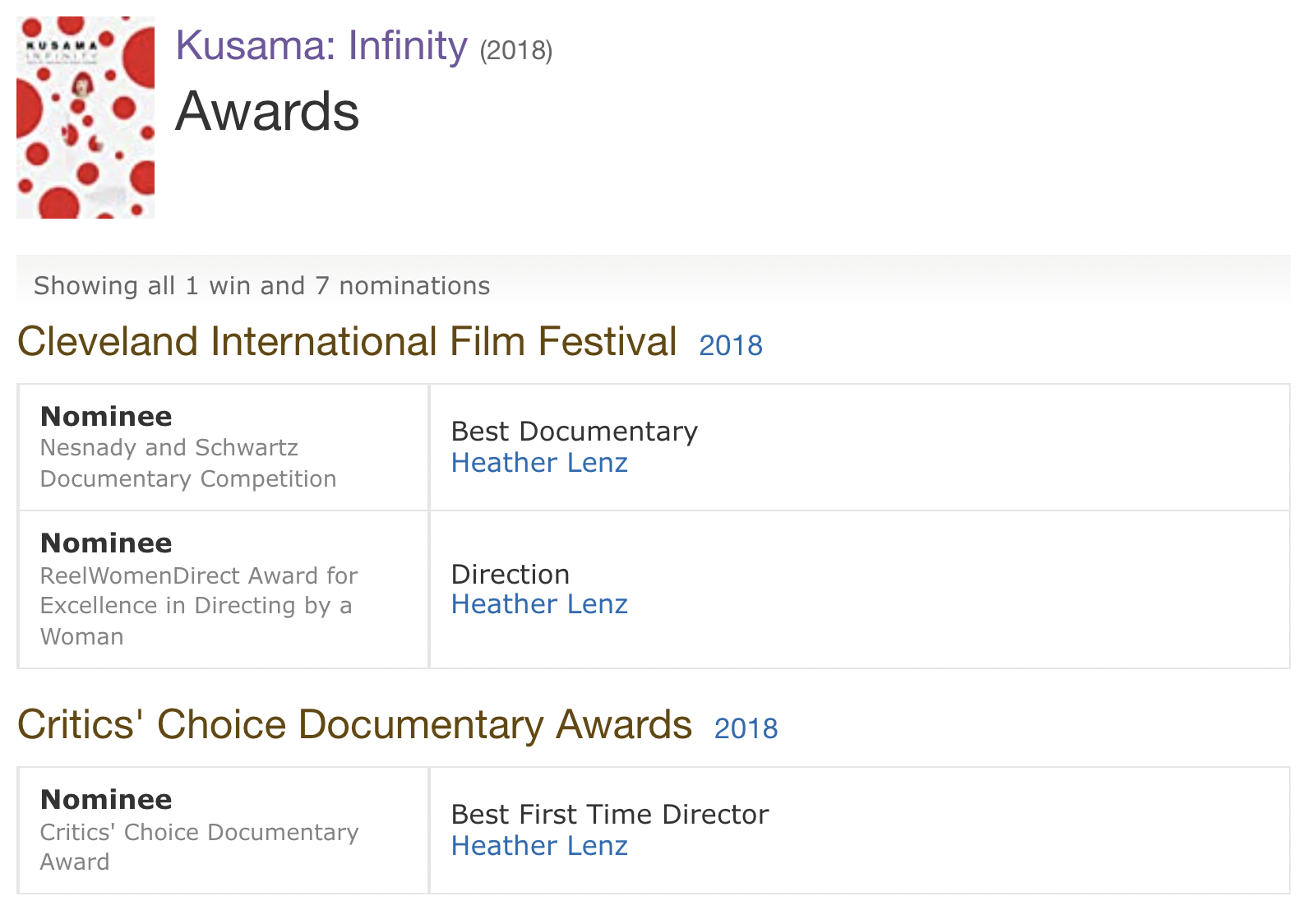1312x924 pixels.
Task: Open Cleveland International Film Festival 2018 year link
Action: pyautogui.click(x=731, y=345)
